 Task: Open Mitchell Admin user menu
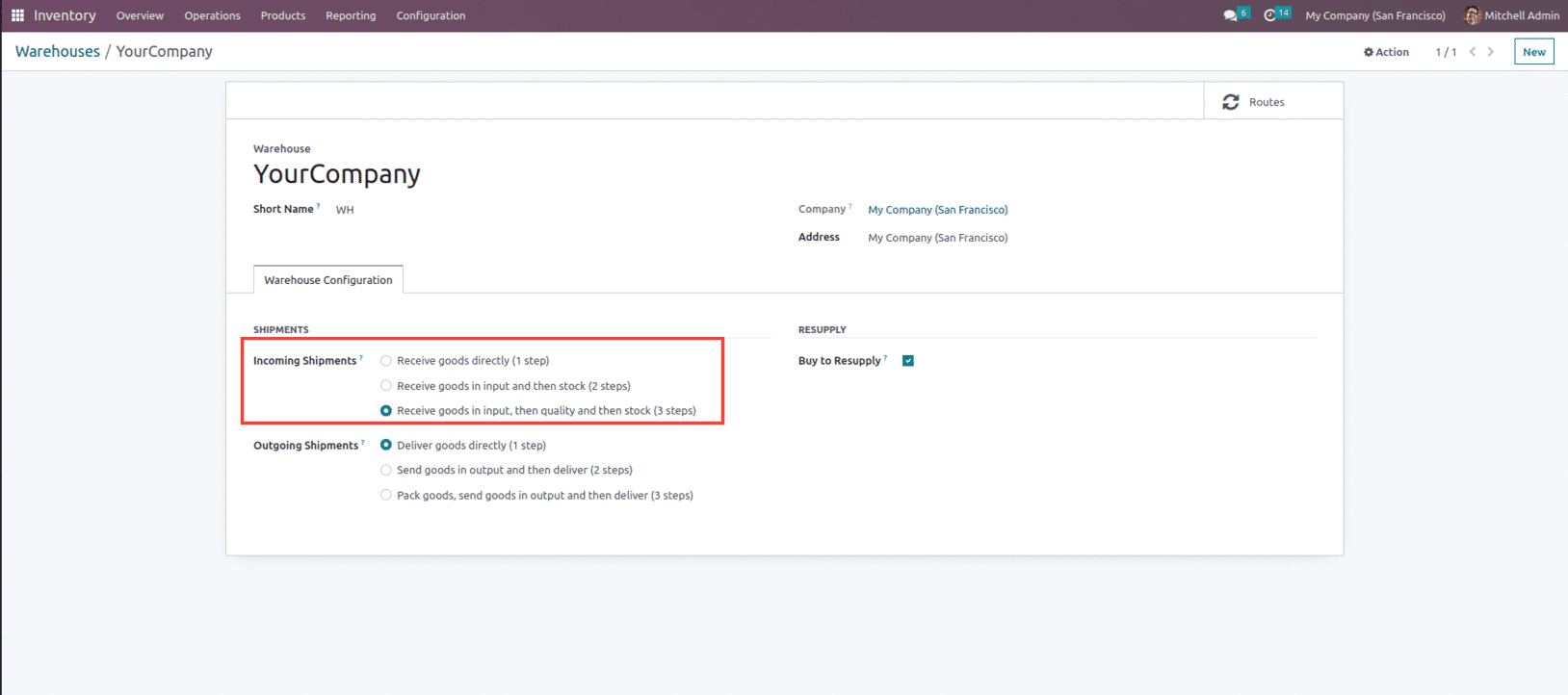(x=1511, y=15)
